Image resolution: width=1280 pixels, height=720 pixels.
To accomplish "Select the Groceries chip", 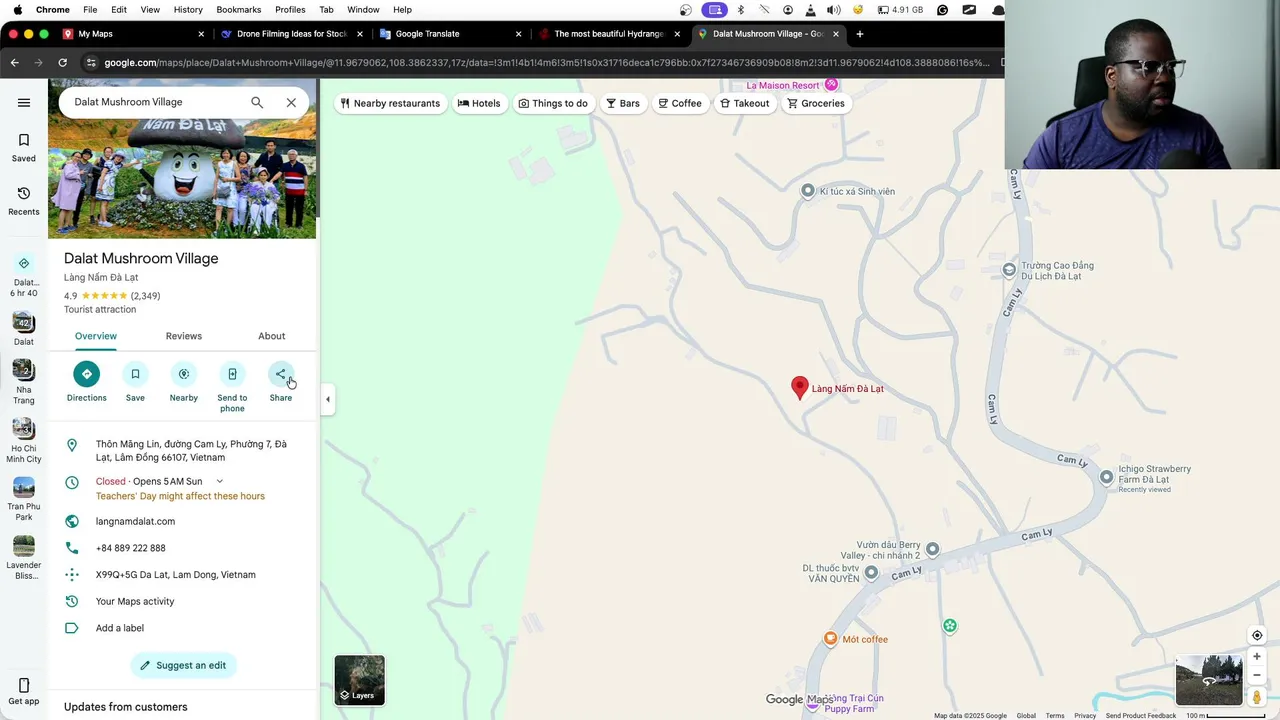I will pos(816,103).
